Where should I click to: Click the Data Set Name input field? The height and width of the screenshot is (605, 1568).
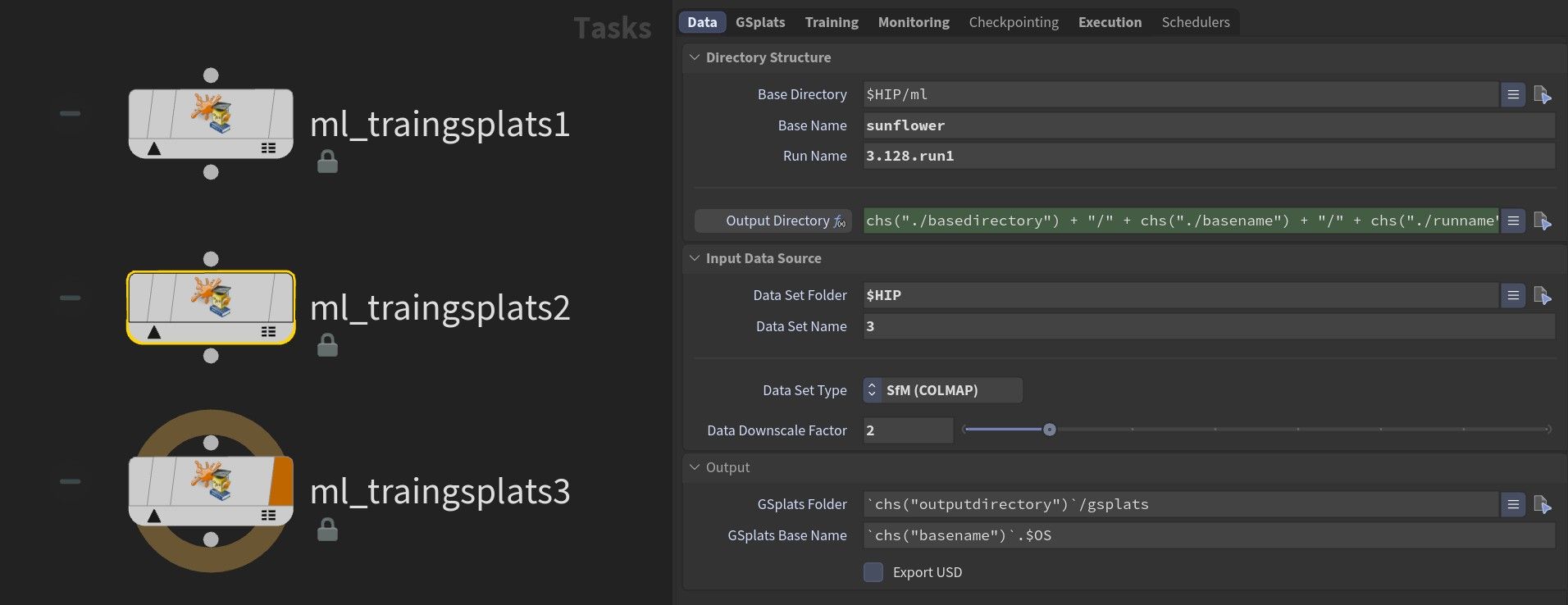click(x=1209, y=326)
